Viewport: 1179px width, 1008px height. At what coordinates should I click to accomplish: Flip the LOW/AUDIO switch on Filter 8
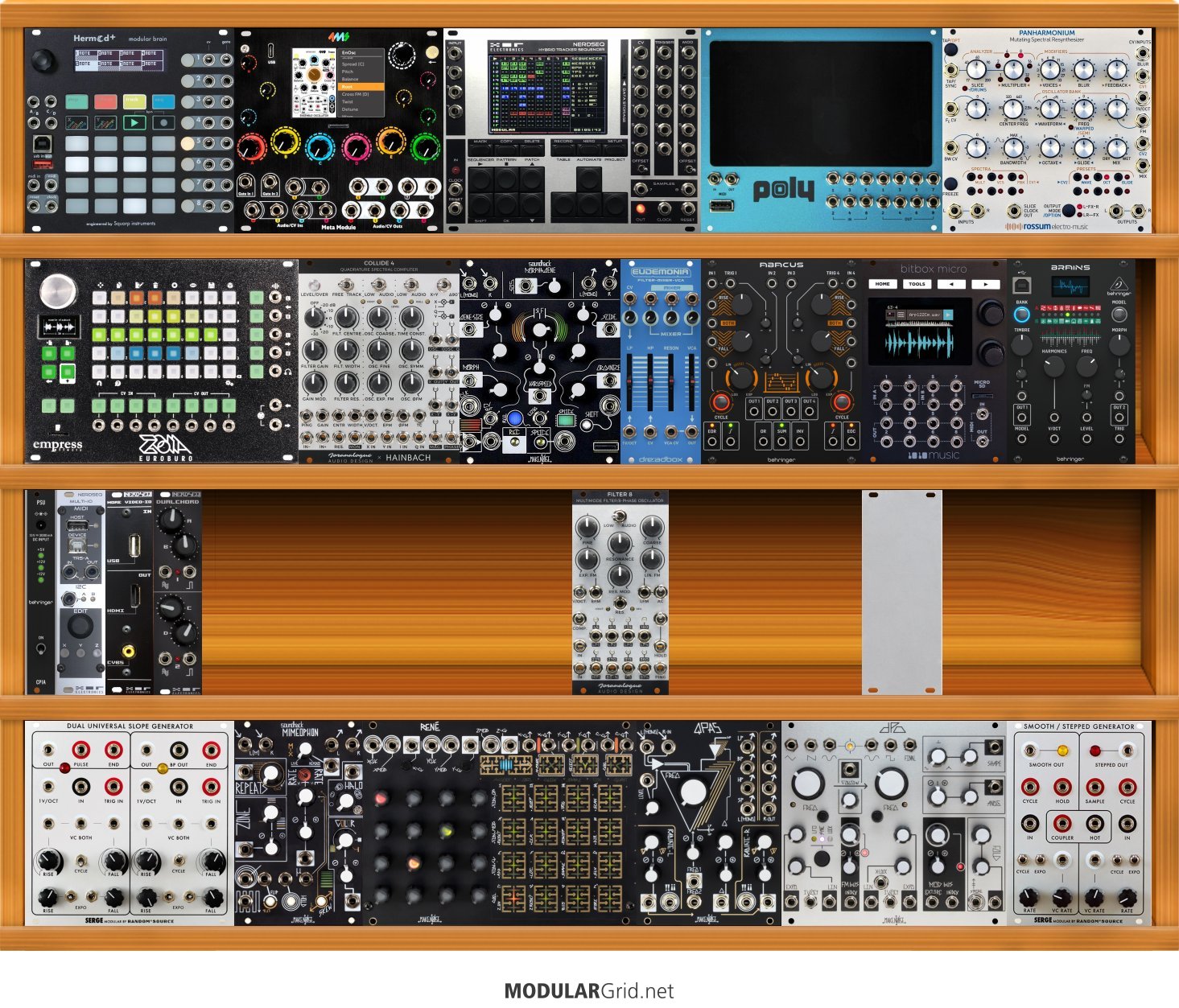pos(619,516)
